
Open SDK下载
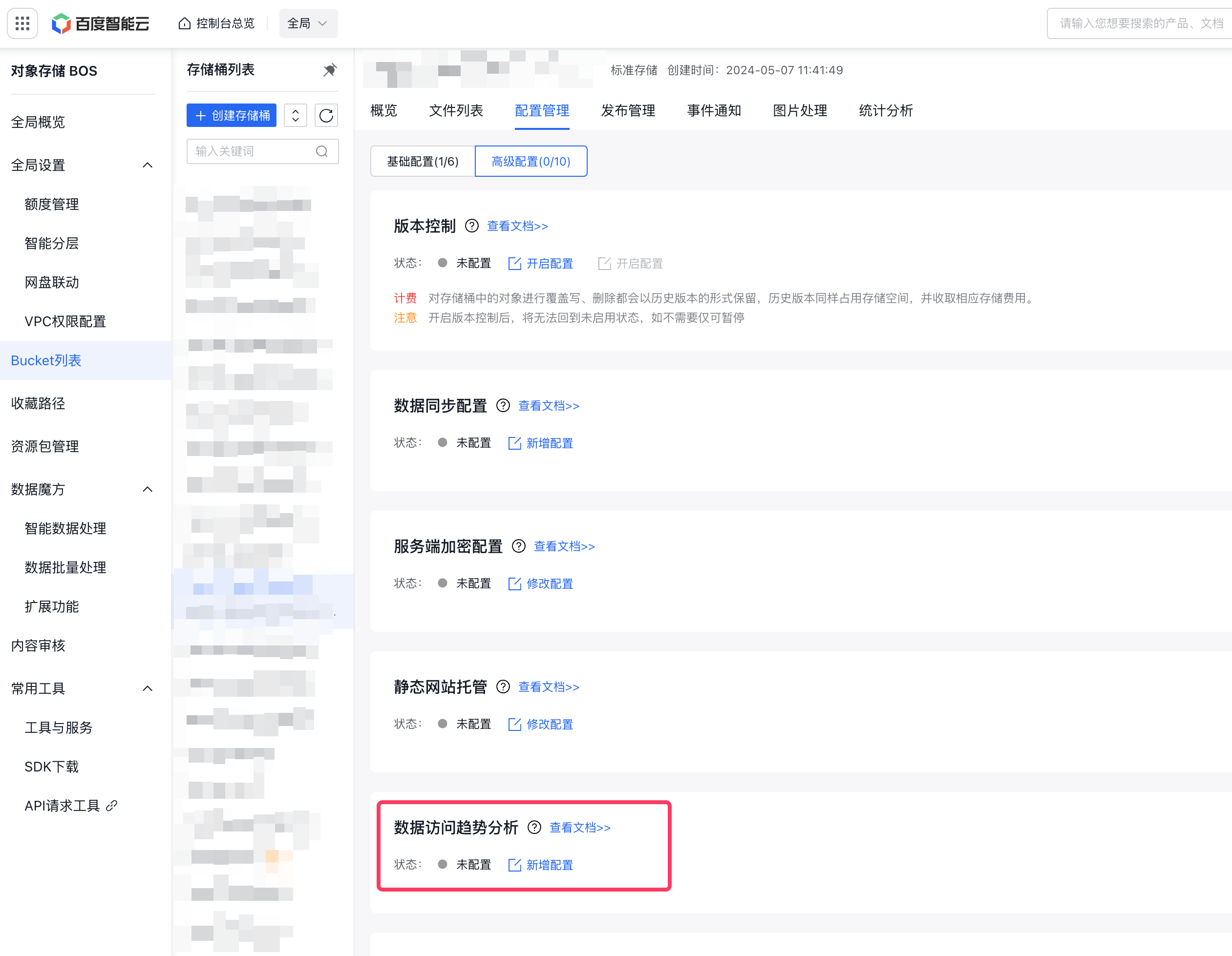coord(51,767)
